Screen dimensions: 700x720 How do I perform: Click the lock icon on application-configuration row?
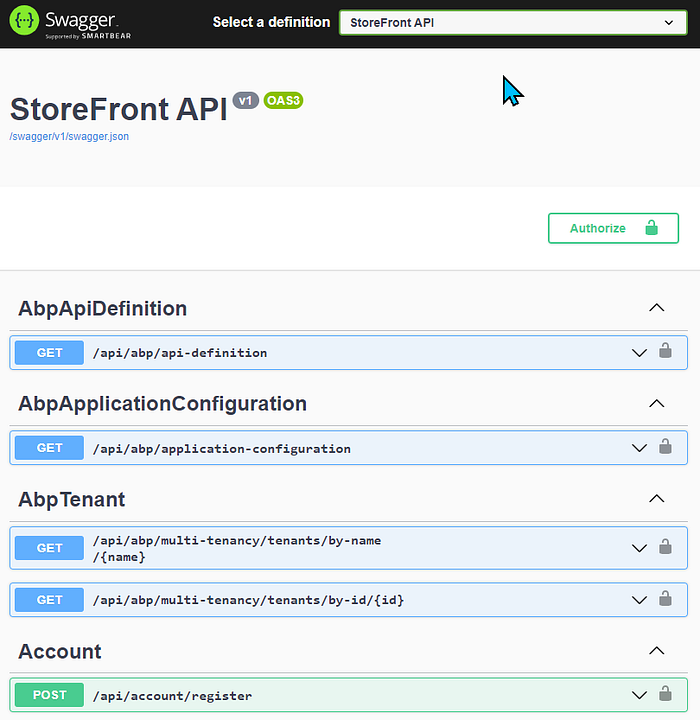[665, 446]
